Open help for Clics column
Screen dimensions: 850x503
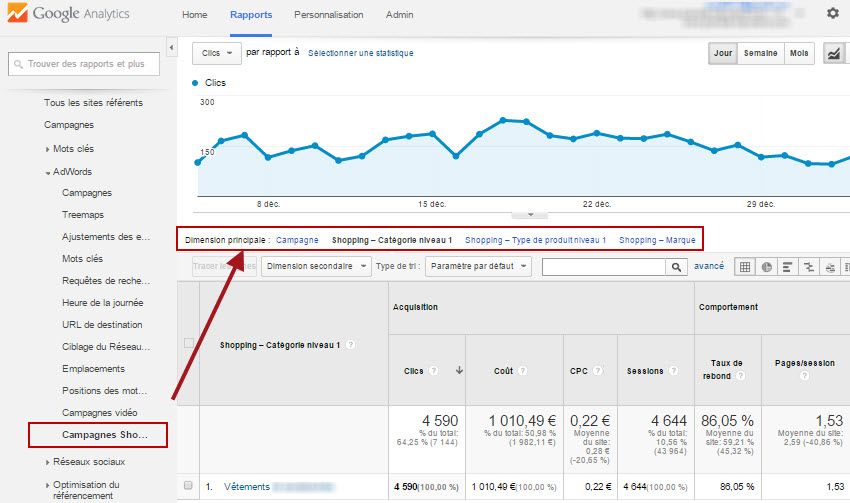[433, 371]
